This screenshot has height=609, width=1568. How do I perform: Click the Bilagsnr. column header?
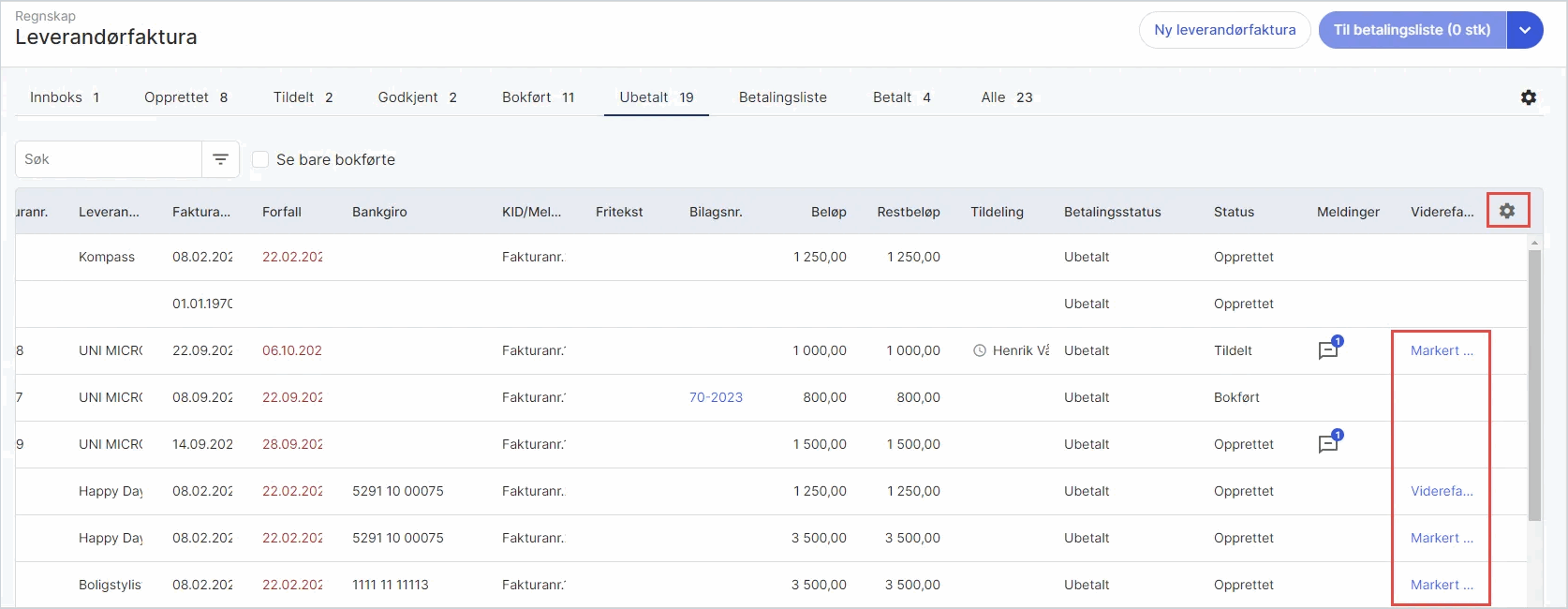pos(716,212)
